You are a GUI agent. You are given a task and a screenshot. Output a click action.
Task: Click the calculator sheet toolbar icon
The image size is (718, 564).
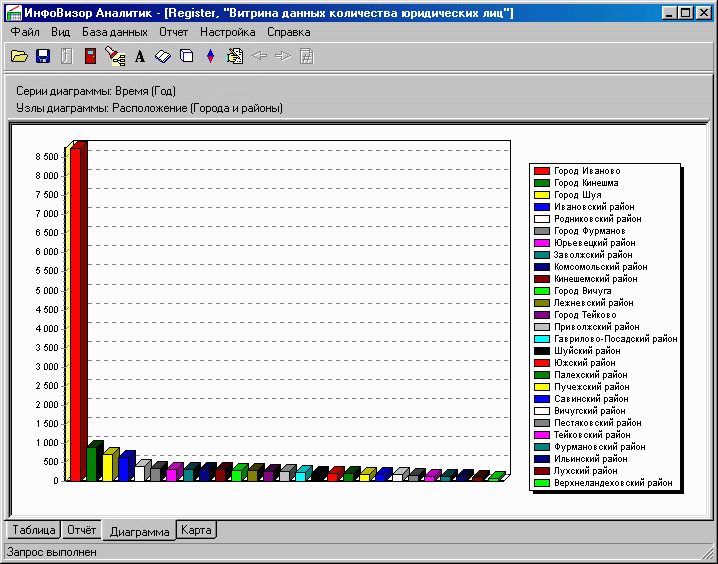306,56
